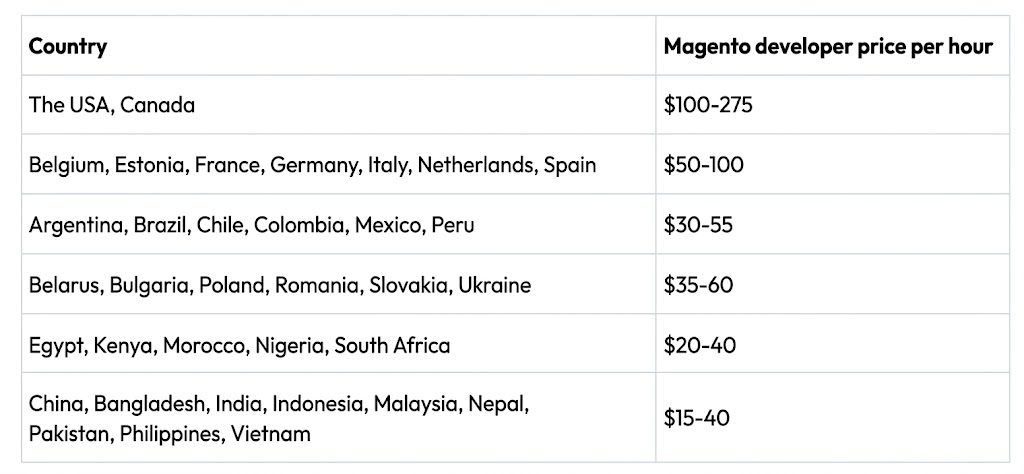
Task: Select the $30-55 price cell
Action: (698, 225)
